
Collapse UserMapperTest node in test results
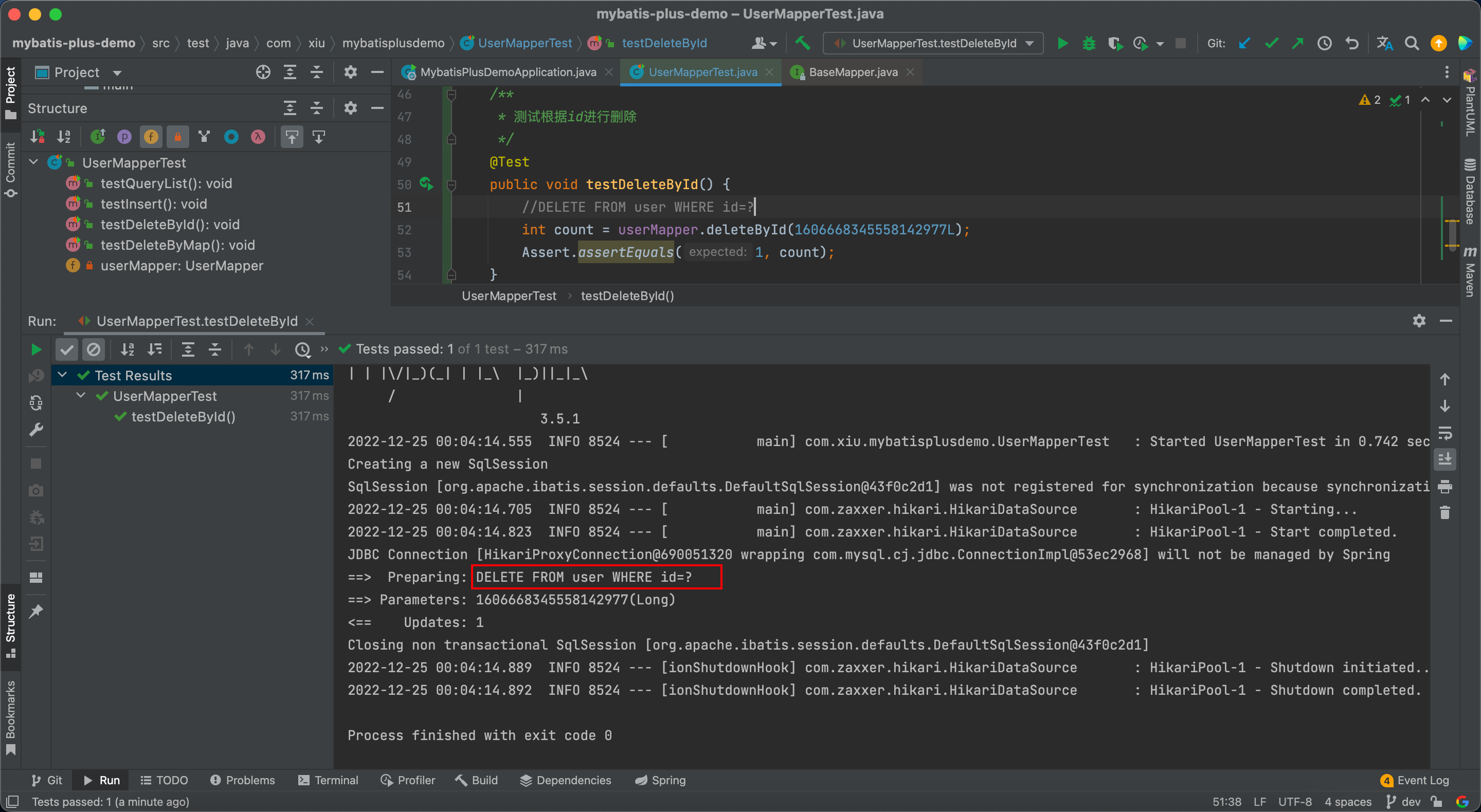pyautogui.click(x=81, y=395)
